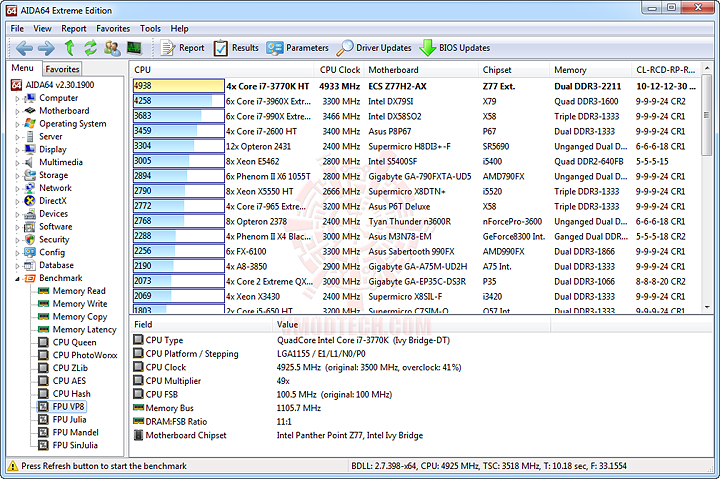
Task: Sort by Chipset column header
Action: (514, 70)
